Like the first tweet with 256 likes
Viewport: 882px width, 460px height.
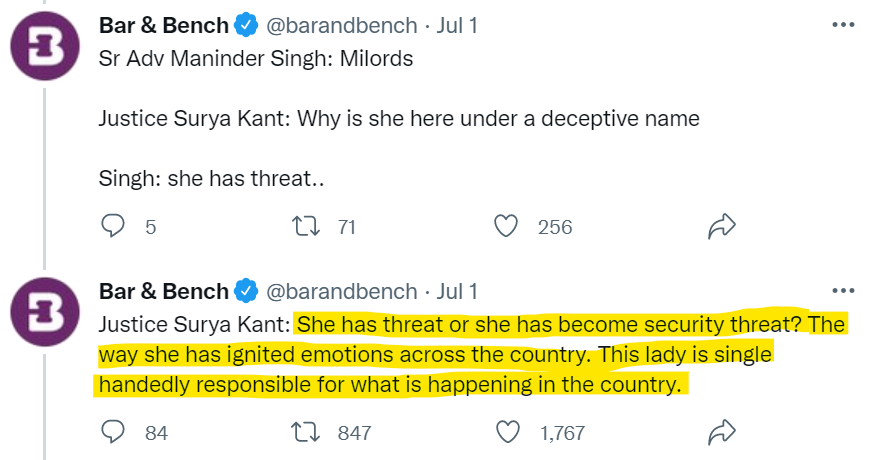(x=509, y=227)
